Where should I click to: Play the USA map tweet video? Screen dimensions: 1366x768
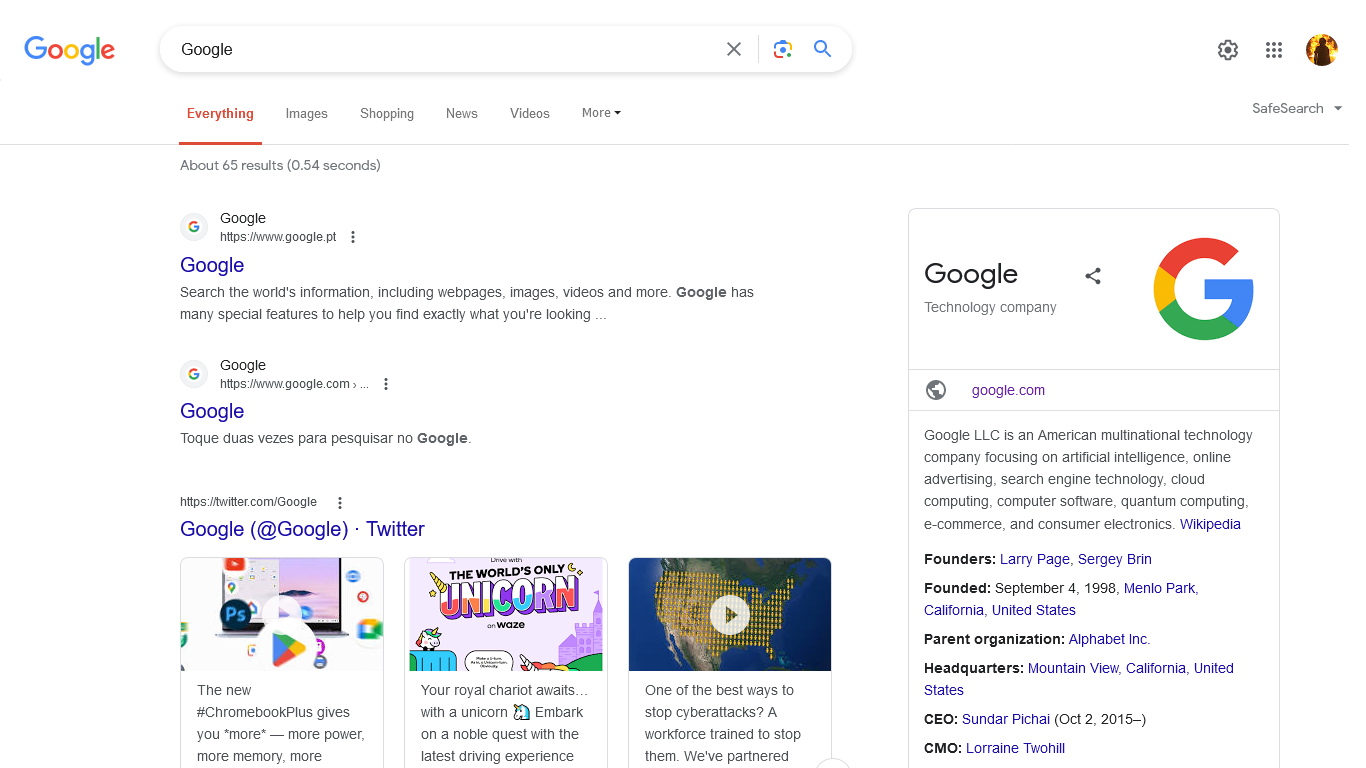click(730, 615)
